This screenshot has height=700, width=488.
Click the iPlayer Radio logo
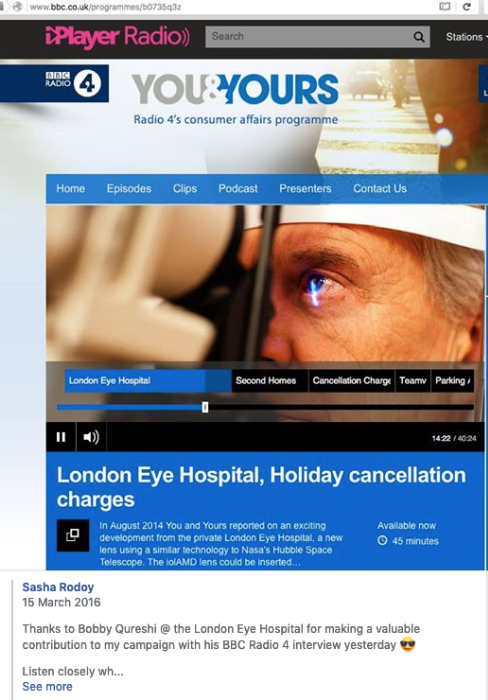[x=117, y=37]
